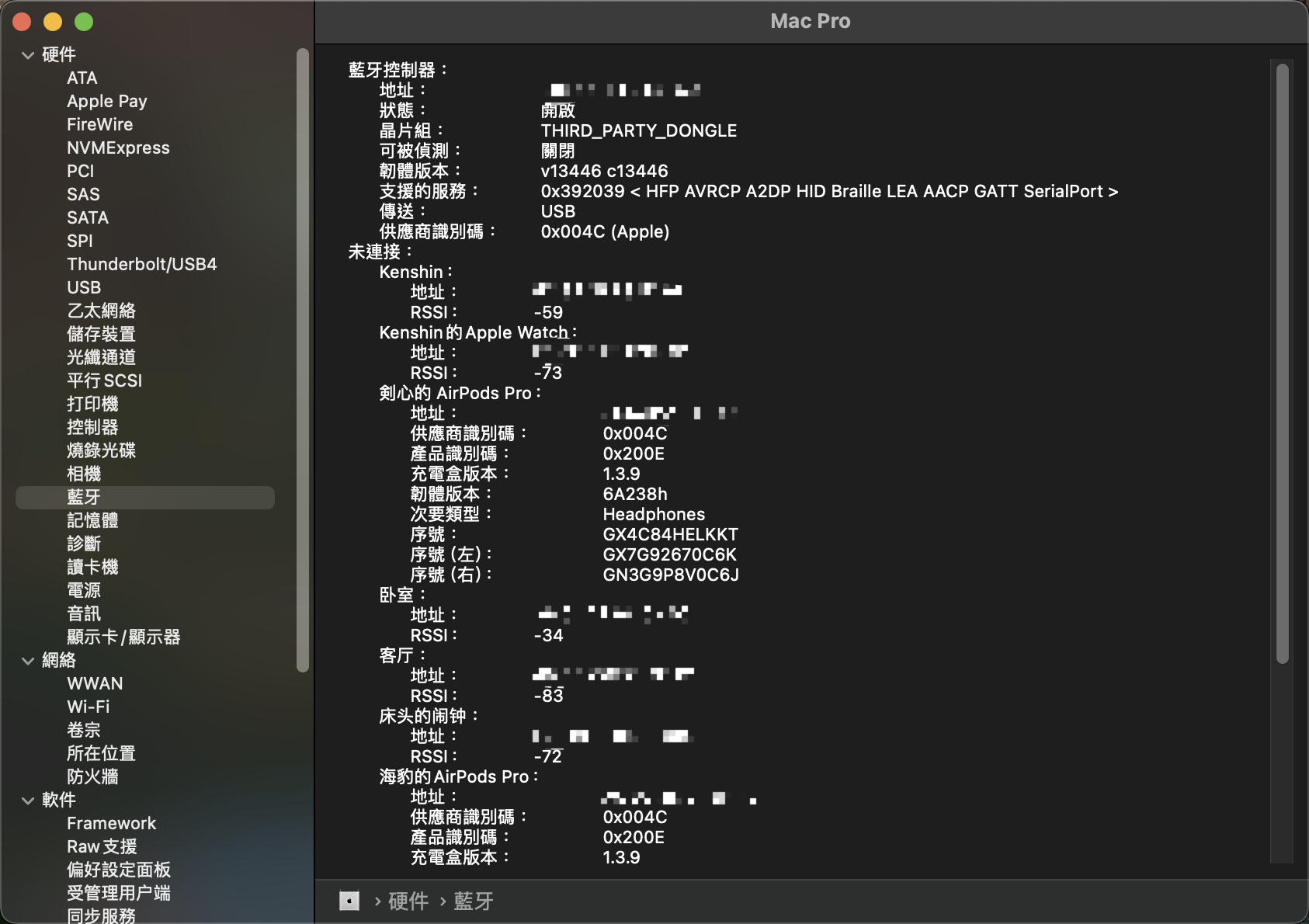Image resolution: width=1309 pixels, height=924 pixels.
Task: Click the THIRD_PARTY_DONGLE chipset value
Action: point(639,131)
